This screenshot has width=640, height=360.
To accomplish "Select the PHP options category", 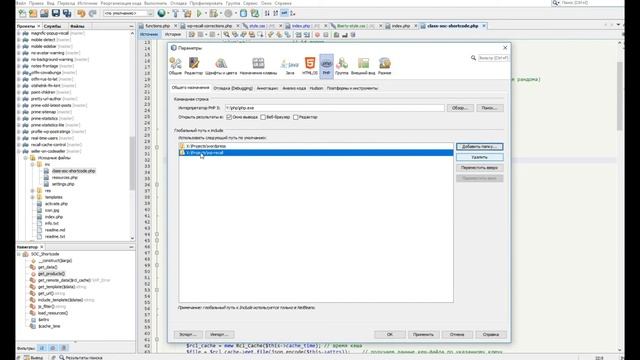I will [x=327, y=66].
